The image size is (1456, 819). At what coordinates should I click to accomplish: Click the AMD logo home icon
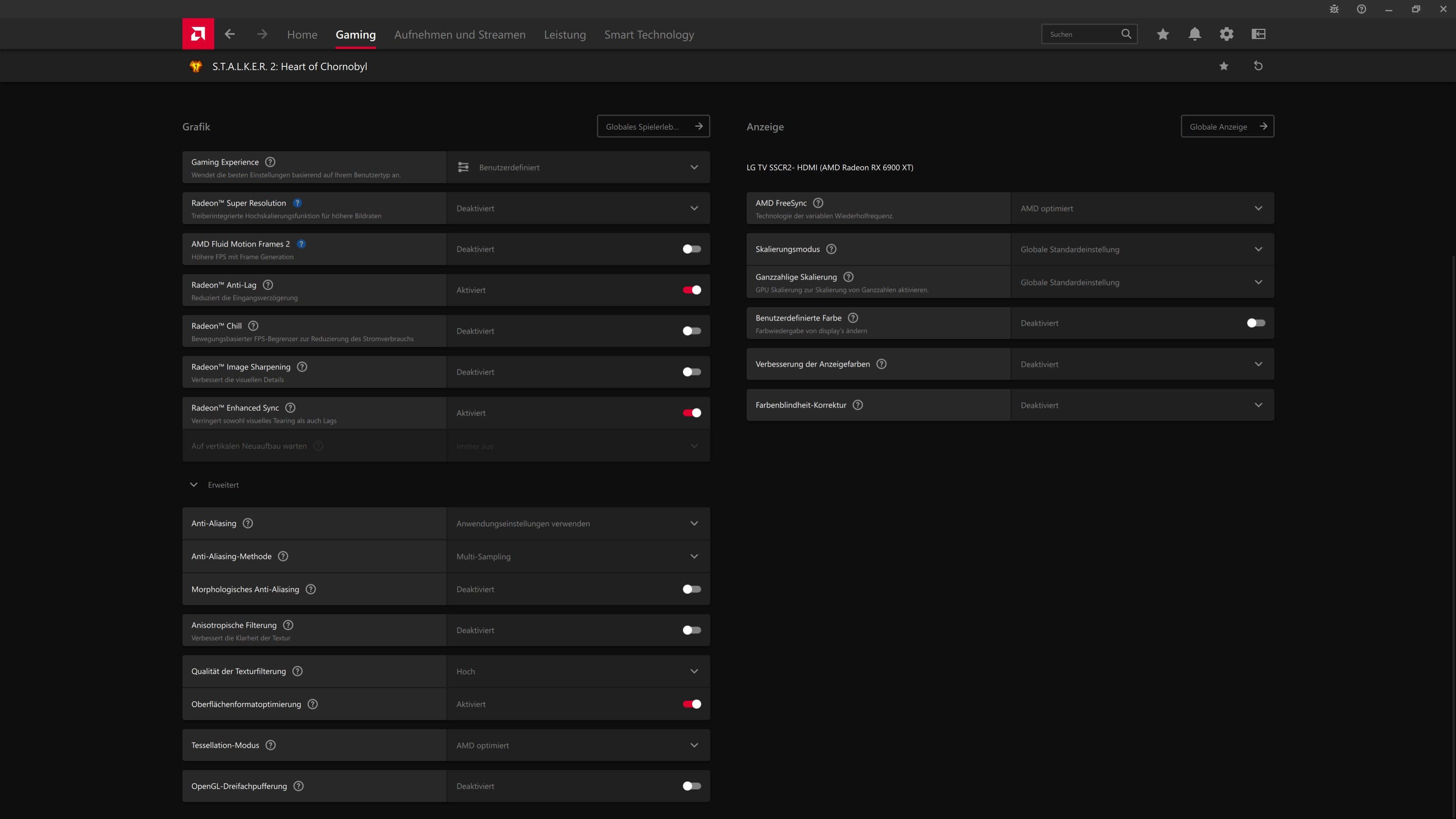pyautogui.click(x=198, y=34)
